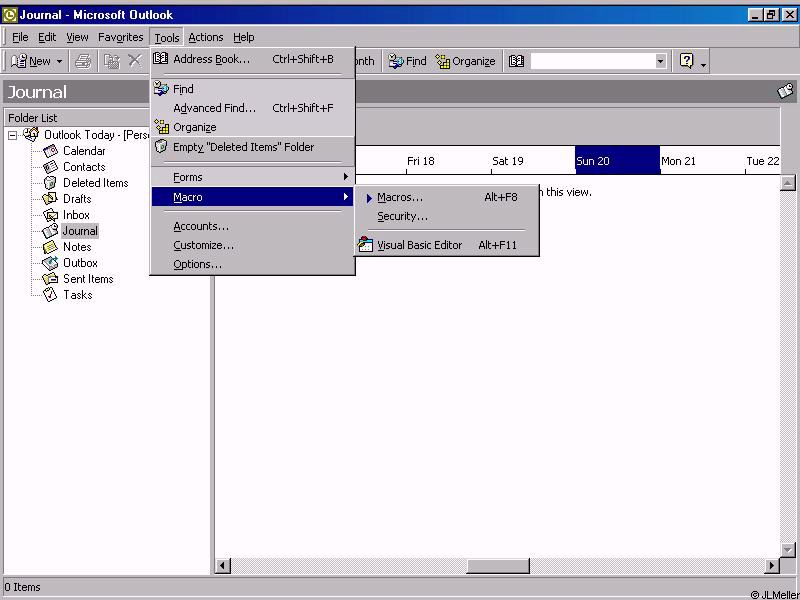Open the Favorites menu

[x=120, y=37]
